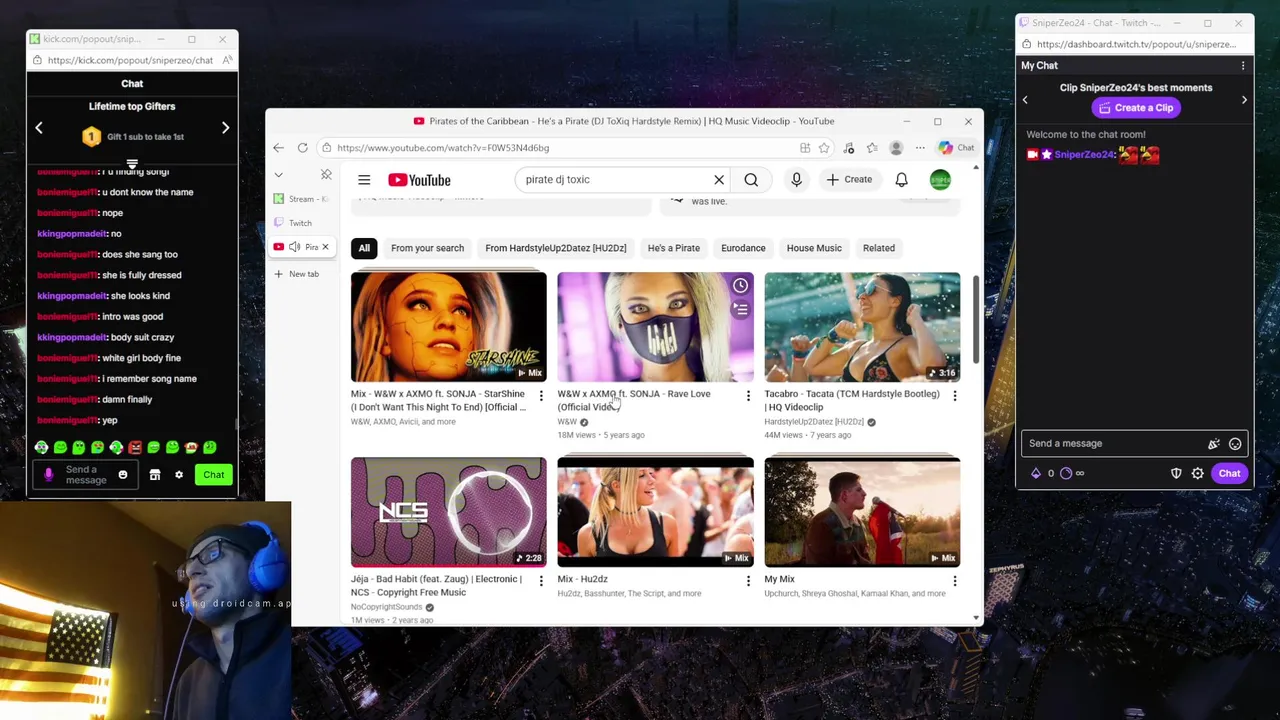Open the browser split screen icon
The image size is (1280, 720).
[805, 148]
